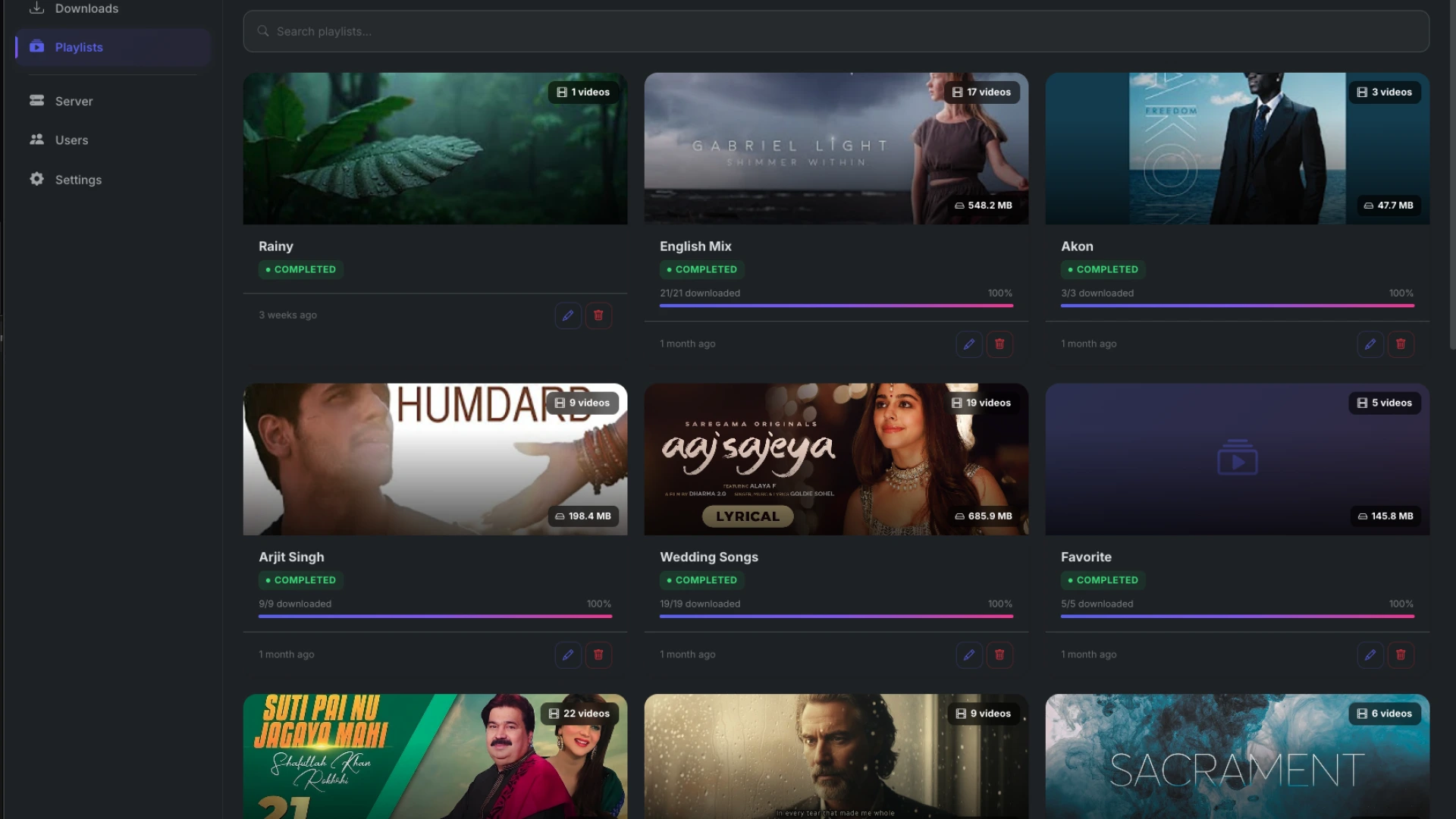
Task: Click the Akon playlist title
Action: pyautogui.click(x=1077, y=246)
